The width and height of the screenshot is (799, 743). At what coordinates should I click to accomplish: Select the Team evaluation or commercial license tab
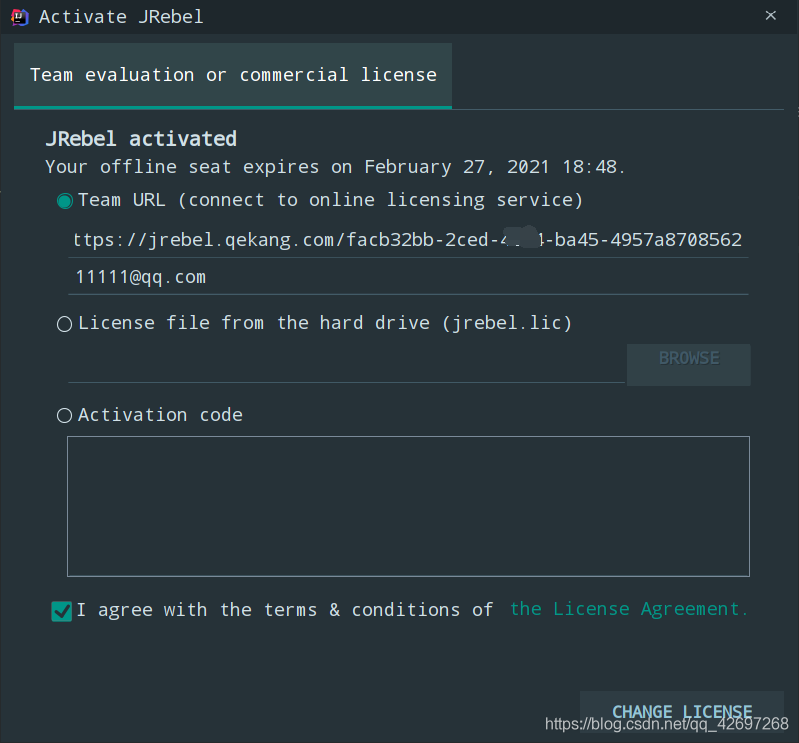coord(233,75)
